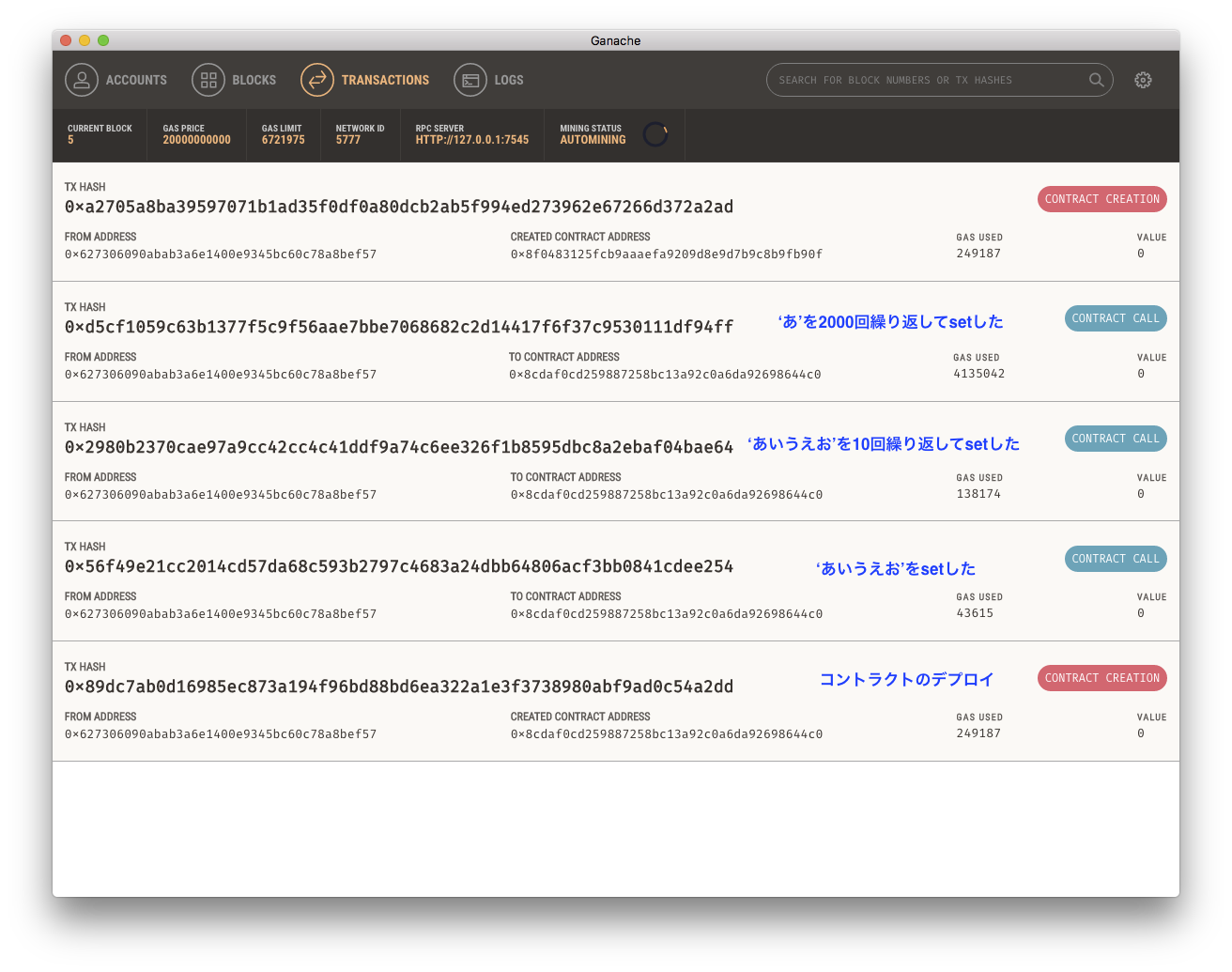Click the Accounts person icon
This screenshot has height=972, width=1232.
click(x=82, y=80)
